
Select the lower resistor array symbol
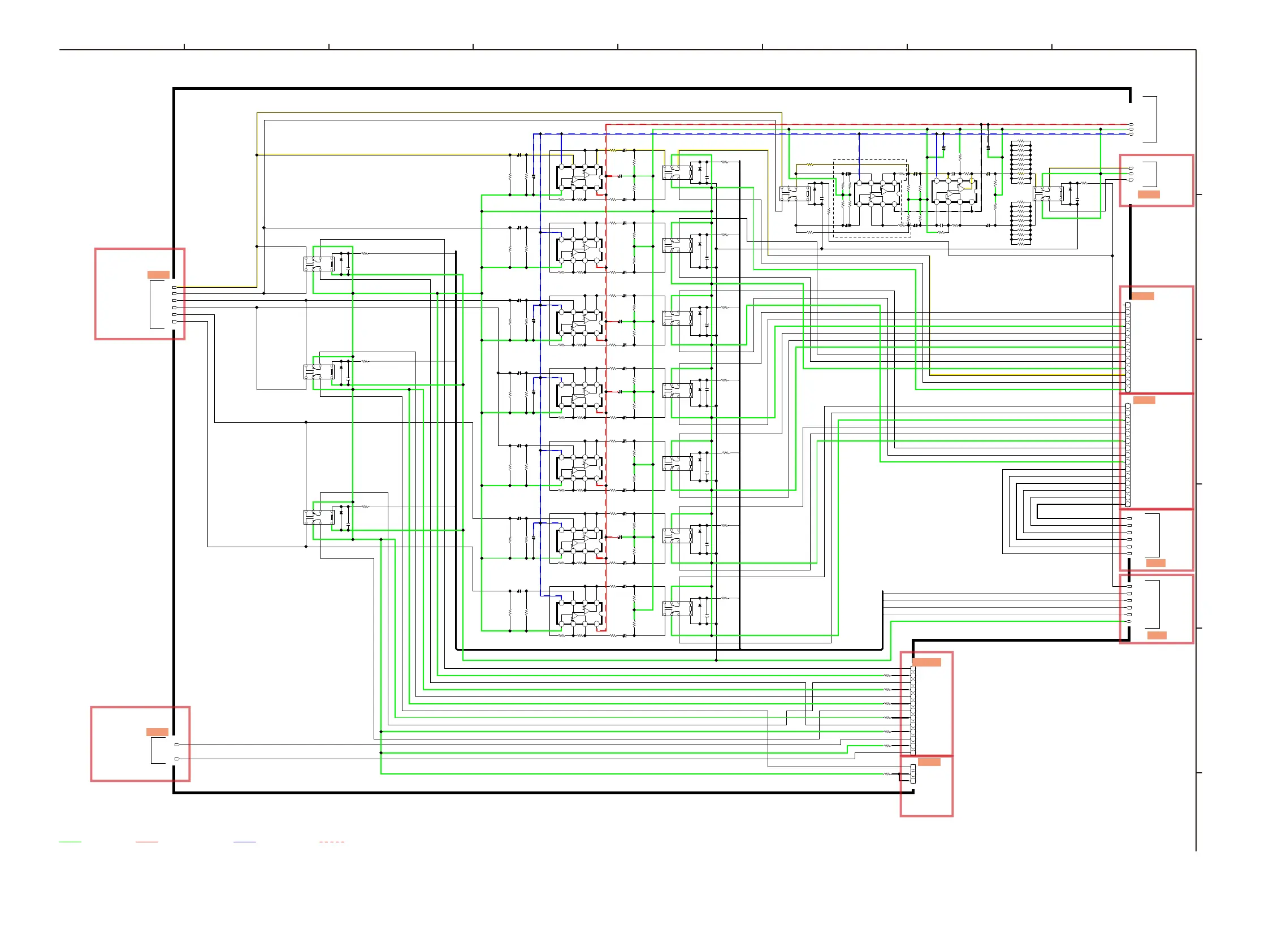click(1021, 224)
